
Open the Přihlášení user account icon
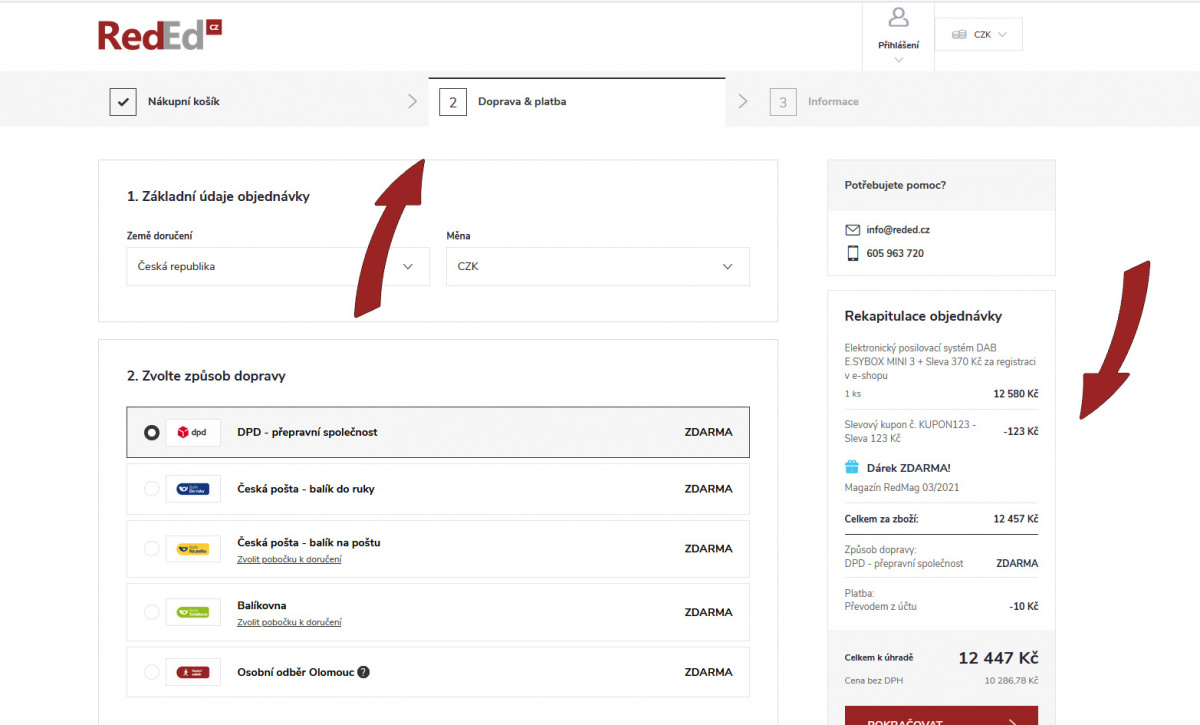898,18
